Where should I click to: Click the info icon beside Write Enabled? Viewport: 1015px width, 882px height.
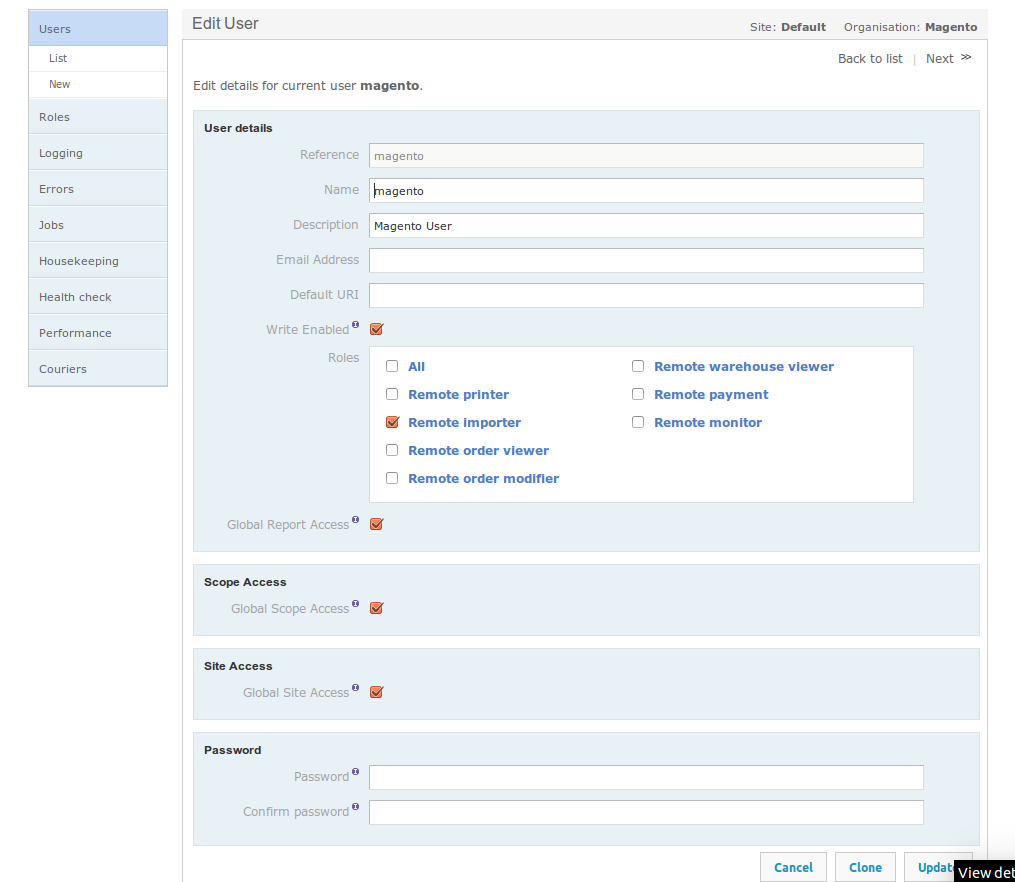[355, 323]
